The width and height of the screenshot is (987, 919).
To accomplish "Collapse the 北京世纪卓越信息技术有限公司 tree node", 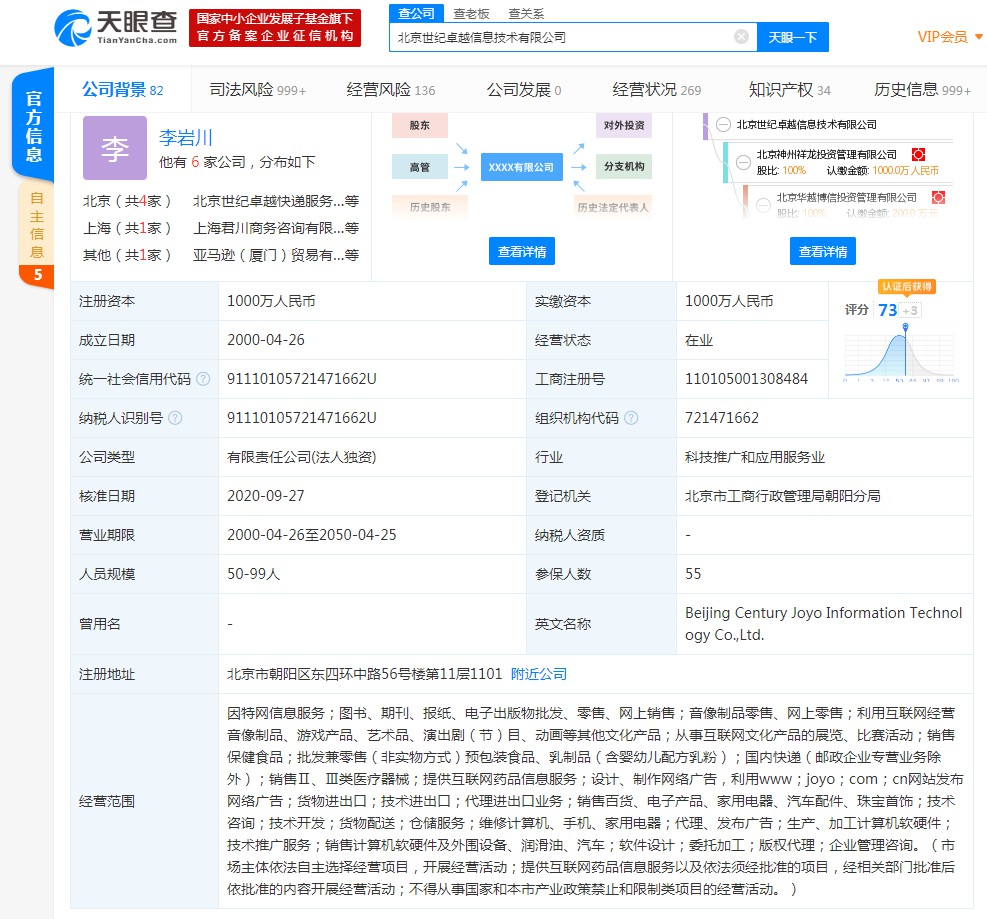I will [x=724, y=125].
